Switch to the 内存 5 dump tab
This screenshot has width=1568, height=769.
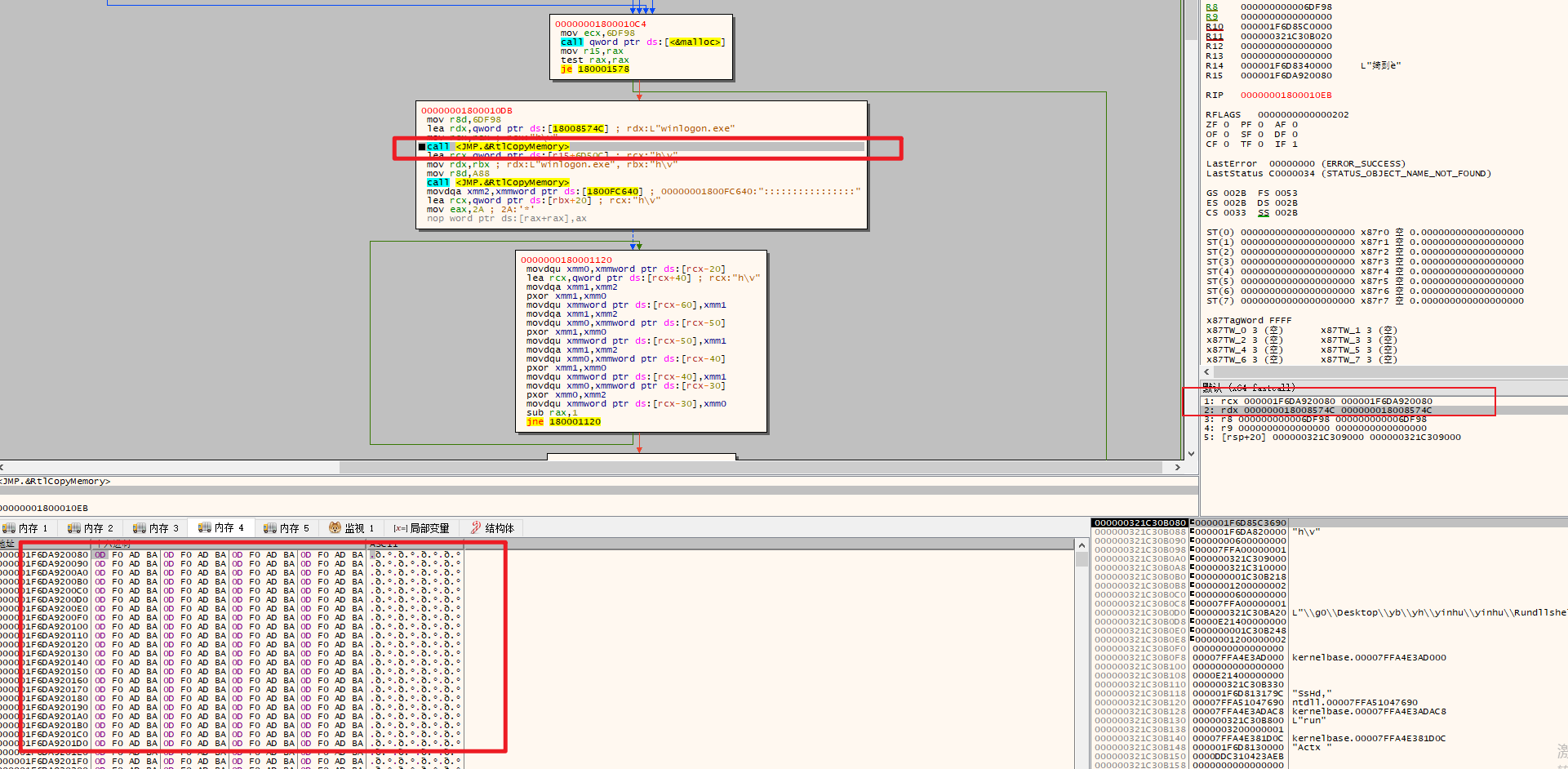pyautogui.click(x=287, y=528)
